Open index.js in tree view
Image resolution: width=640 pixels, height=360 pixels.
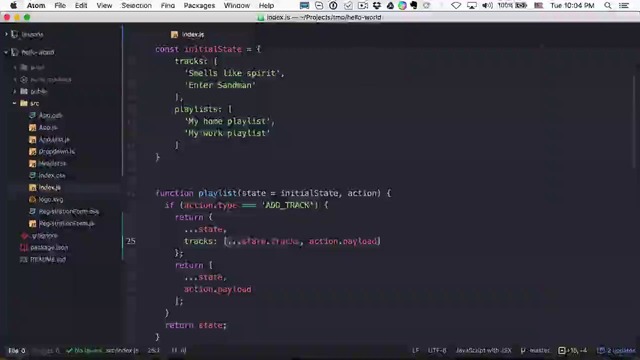[49, 187]
